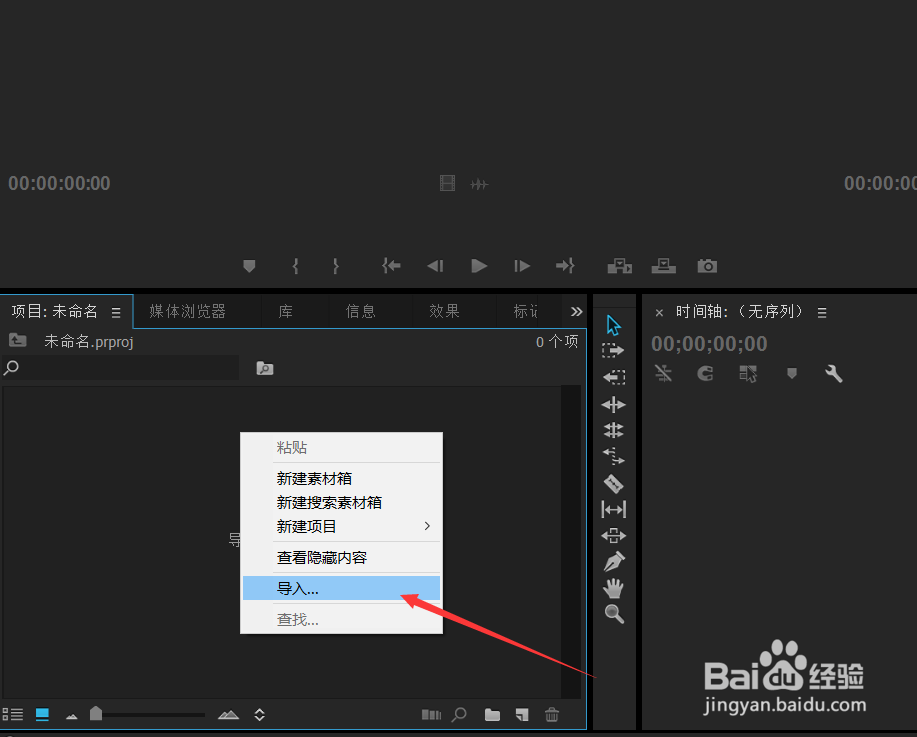Toggle timeline Snap magnet

705,373
